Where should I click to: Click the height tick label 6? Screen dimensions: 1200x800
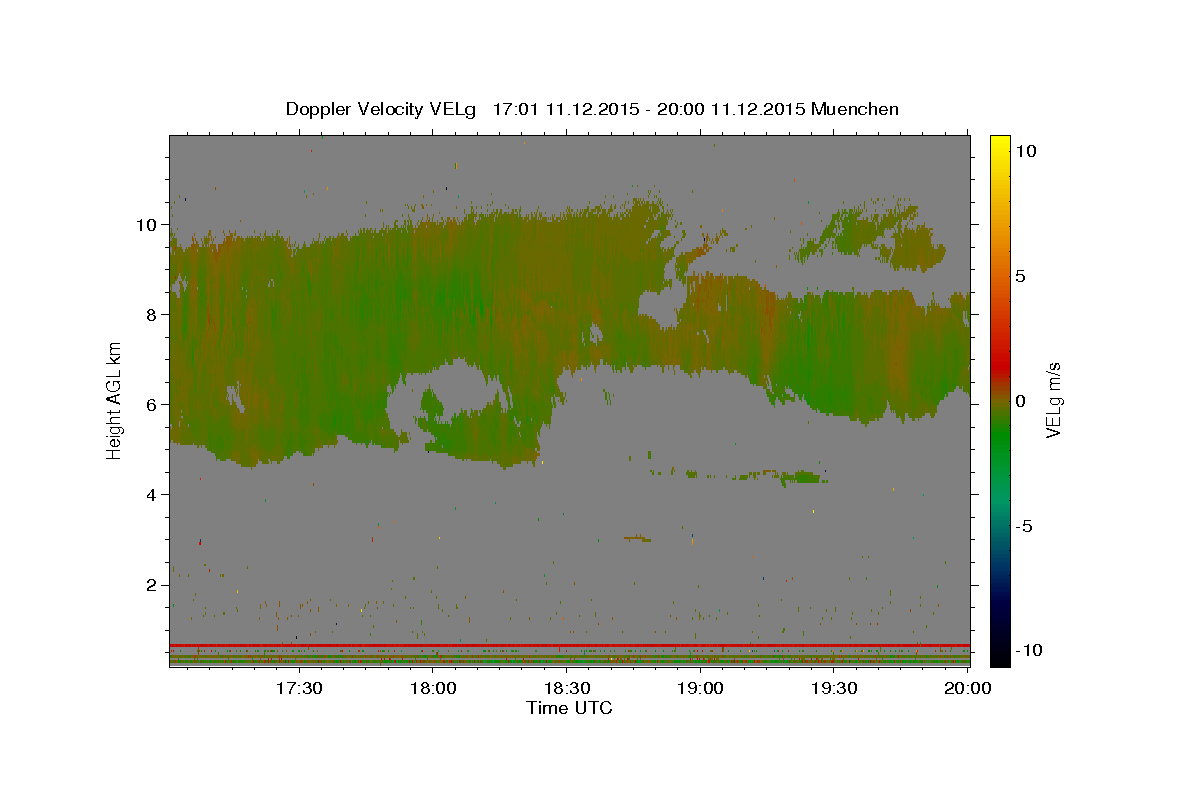coord(152,405)
